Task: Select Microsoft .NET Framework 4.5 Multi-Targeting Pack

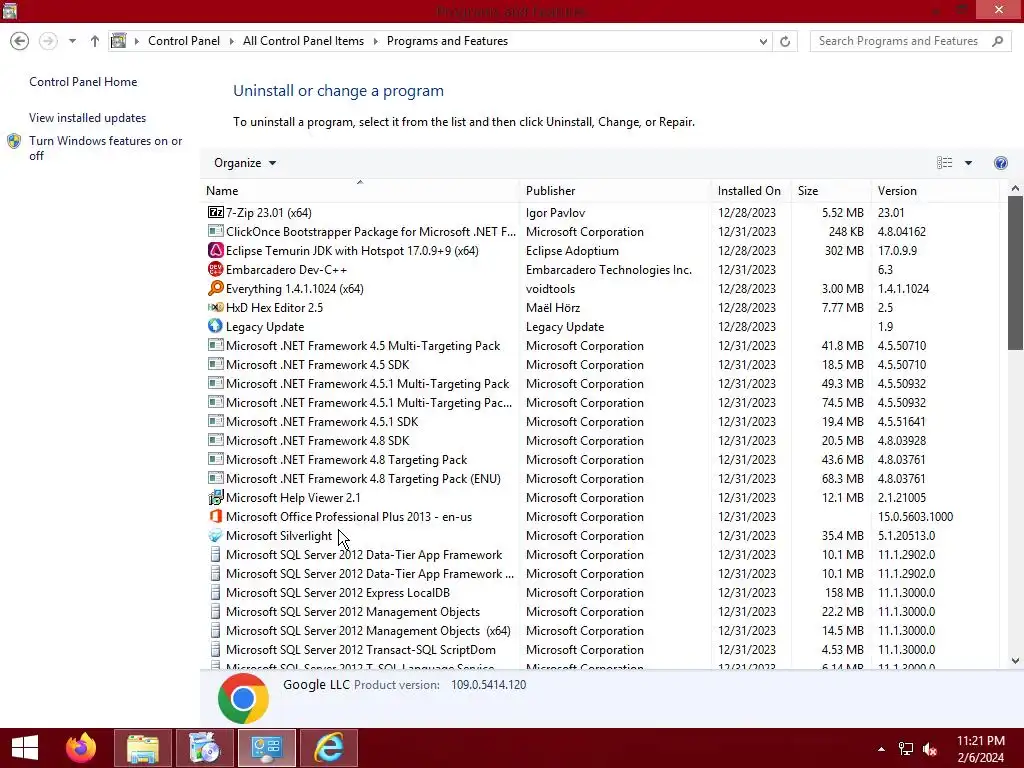Action: 600,345
